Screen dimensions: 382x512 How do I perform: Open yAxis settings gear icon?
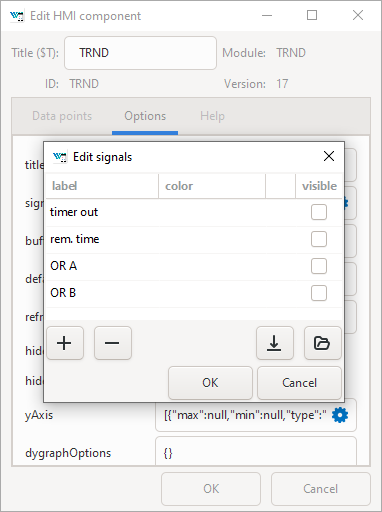pos(340,415)
